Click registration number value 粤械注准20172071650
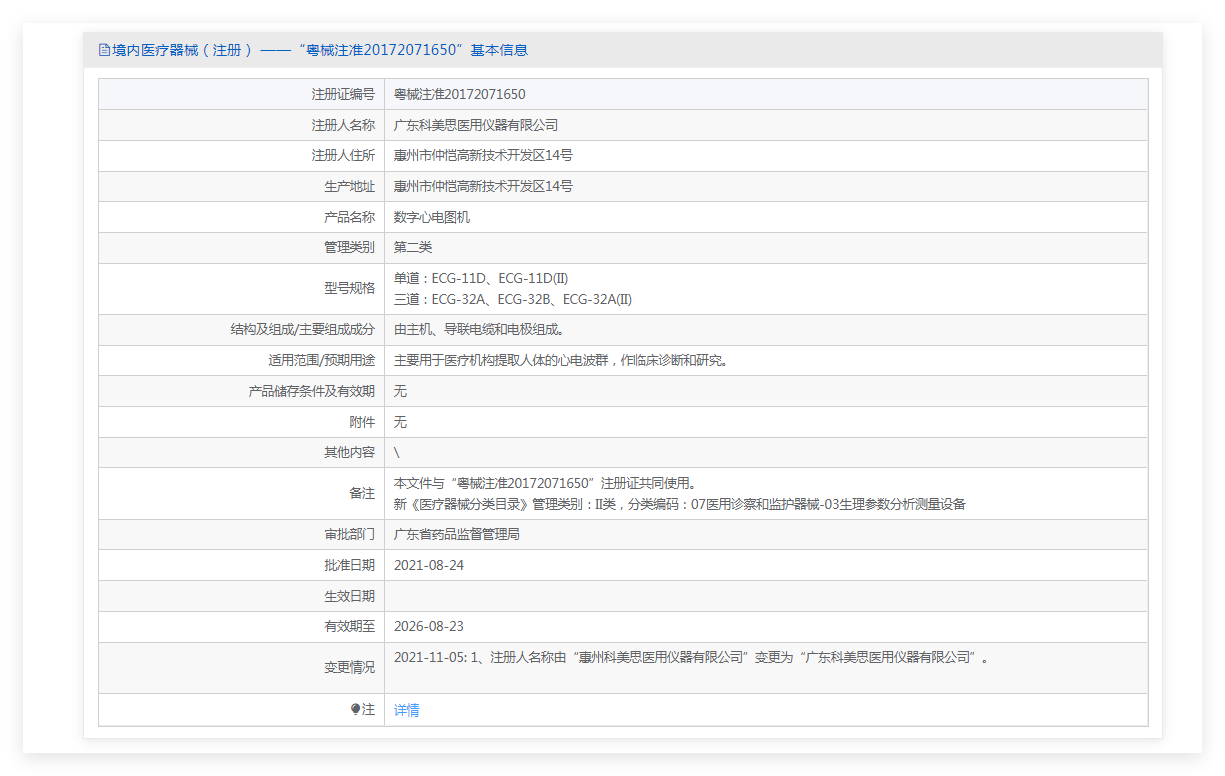Viewport: 1225px width, 776px height. tap(459, 94)
